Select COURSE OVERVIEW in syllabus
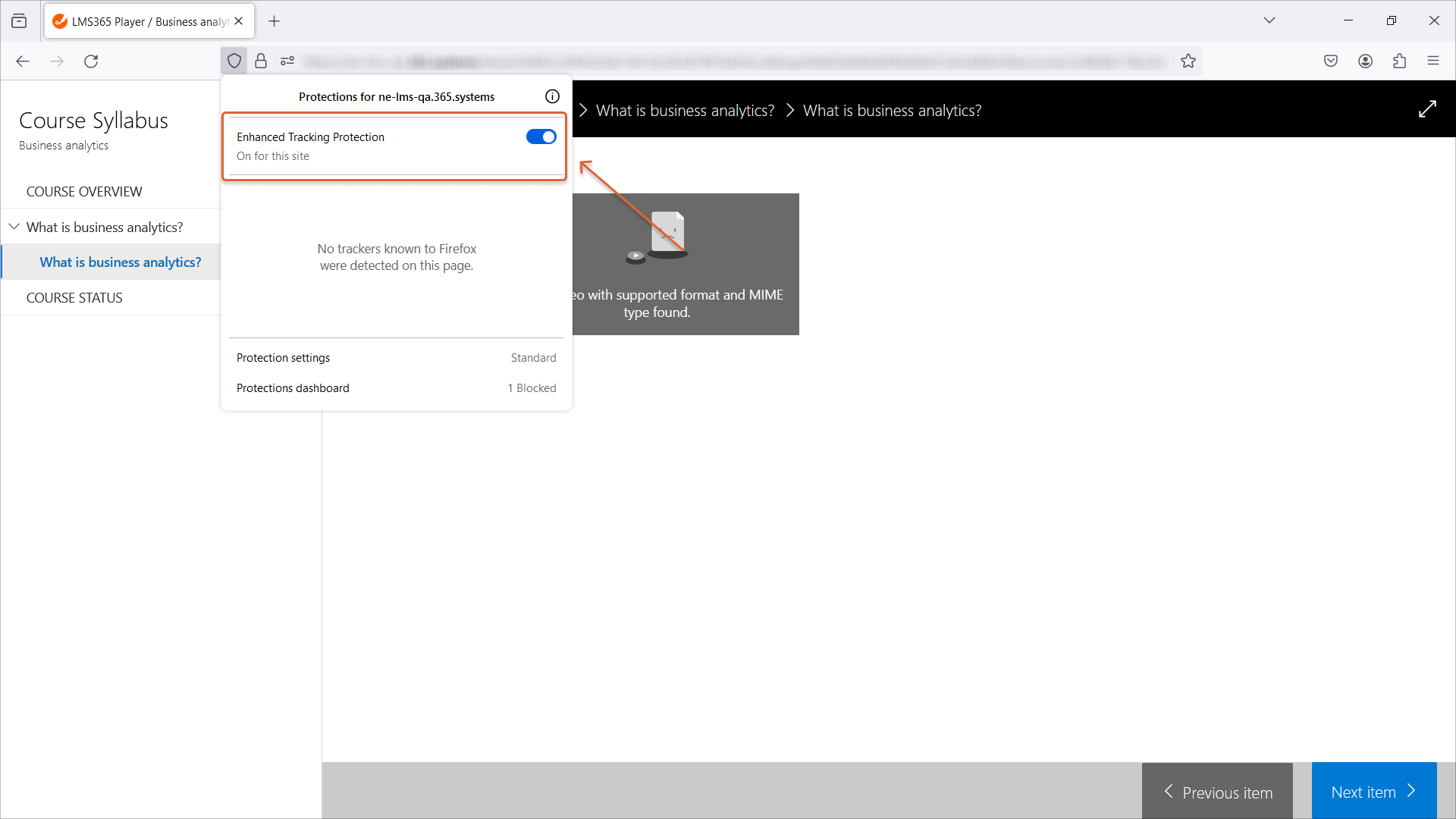The height and width of the screenshot is (819, 1456). pyautogui.click(x=84, y=191)
